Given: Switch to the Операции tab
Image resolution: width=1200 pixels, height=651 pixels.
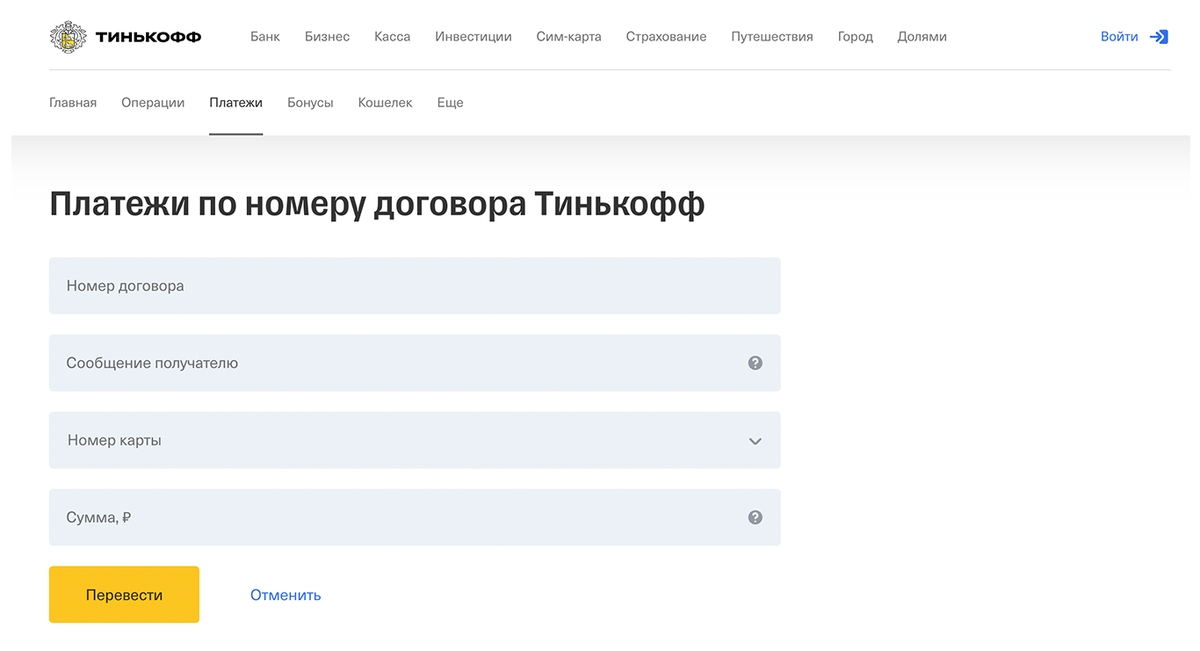Looking at the screenshot, I should click(x=153, y=102).
